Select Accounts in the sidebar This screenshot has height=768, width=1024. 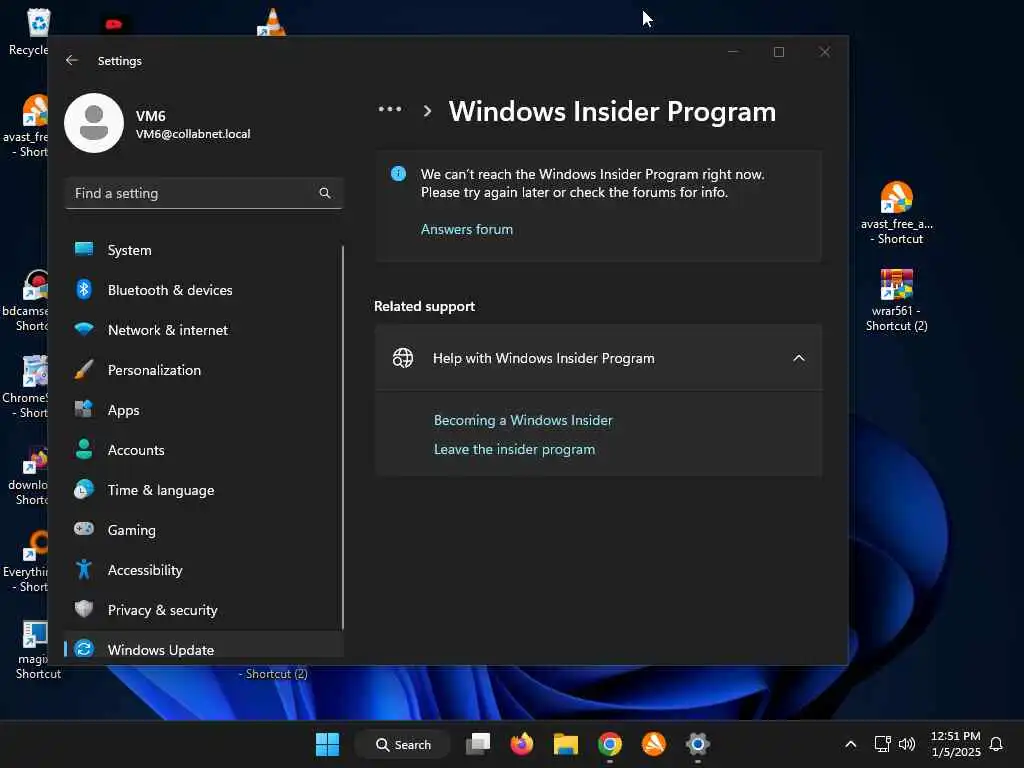click(x=203, y=450)
